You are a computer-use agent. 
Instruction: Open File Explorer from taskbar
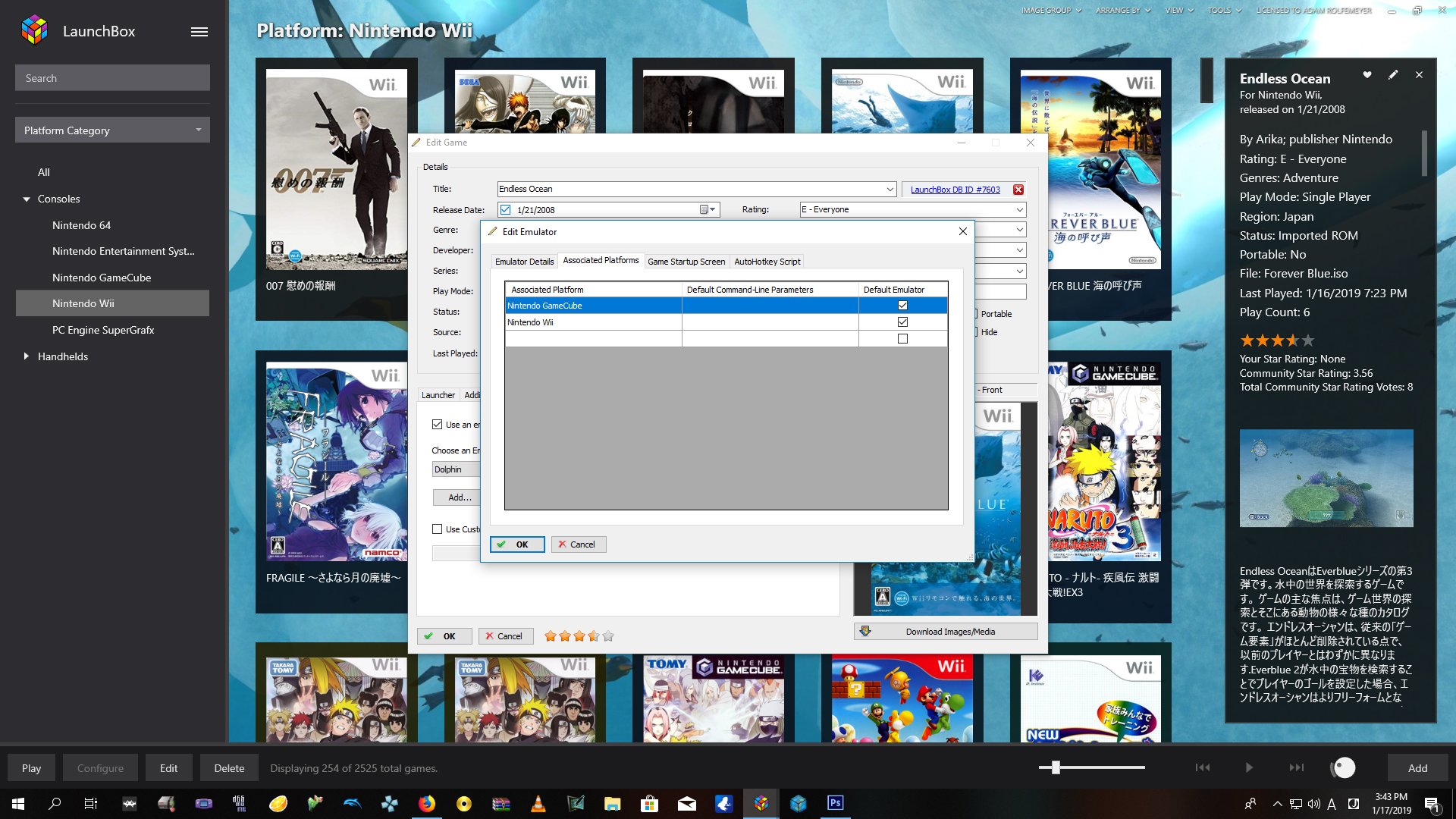(612, 804)
